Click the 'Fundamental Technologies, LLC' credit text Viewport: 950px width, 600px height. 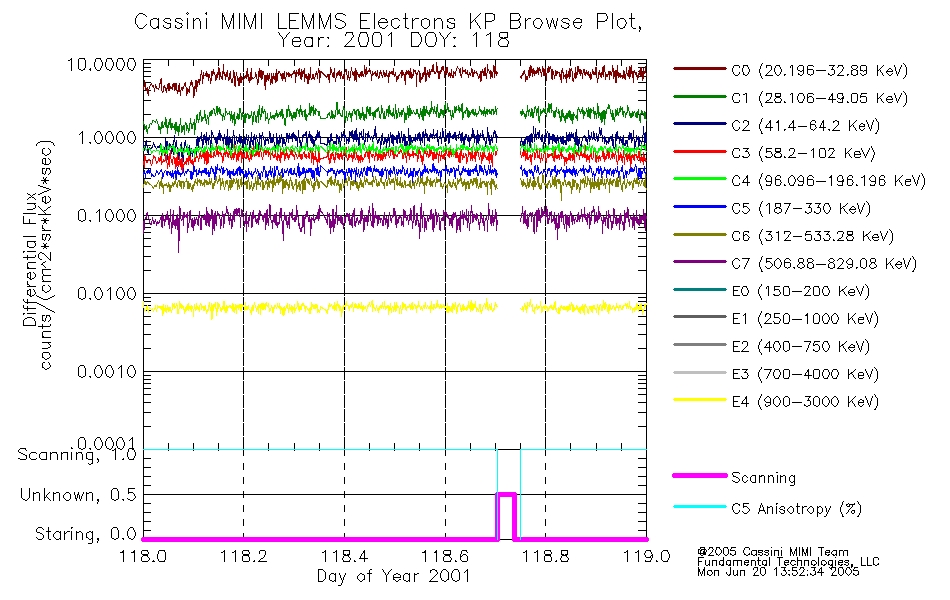[788, 562]
